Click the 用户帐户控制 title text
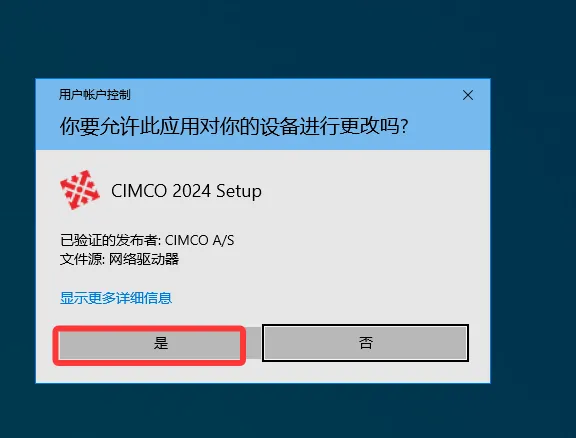Screen dimensions: 576x438 pyautogui.click(x=94, y=94)
